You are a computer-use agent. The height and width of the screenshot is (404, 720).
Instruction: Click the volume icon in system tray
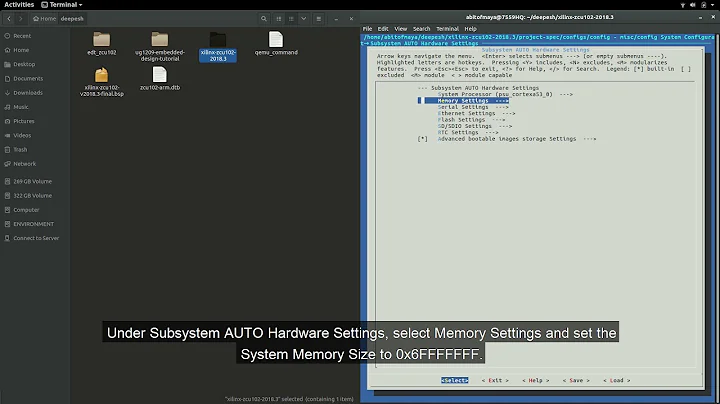click(x=693, y=5)
